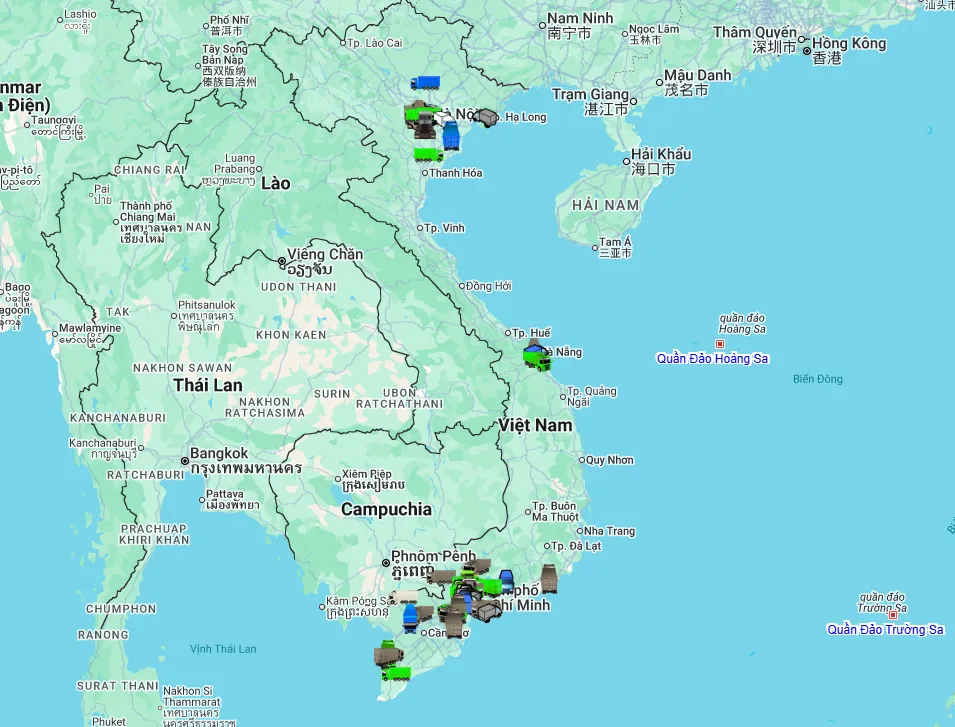955x727 pixels.
Task: Click the Bangkok city label
Action: (220, 450)
